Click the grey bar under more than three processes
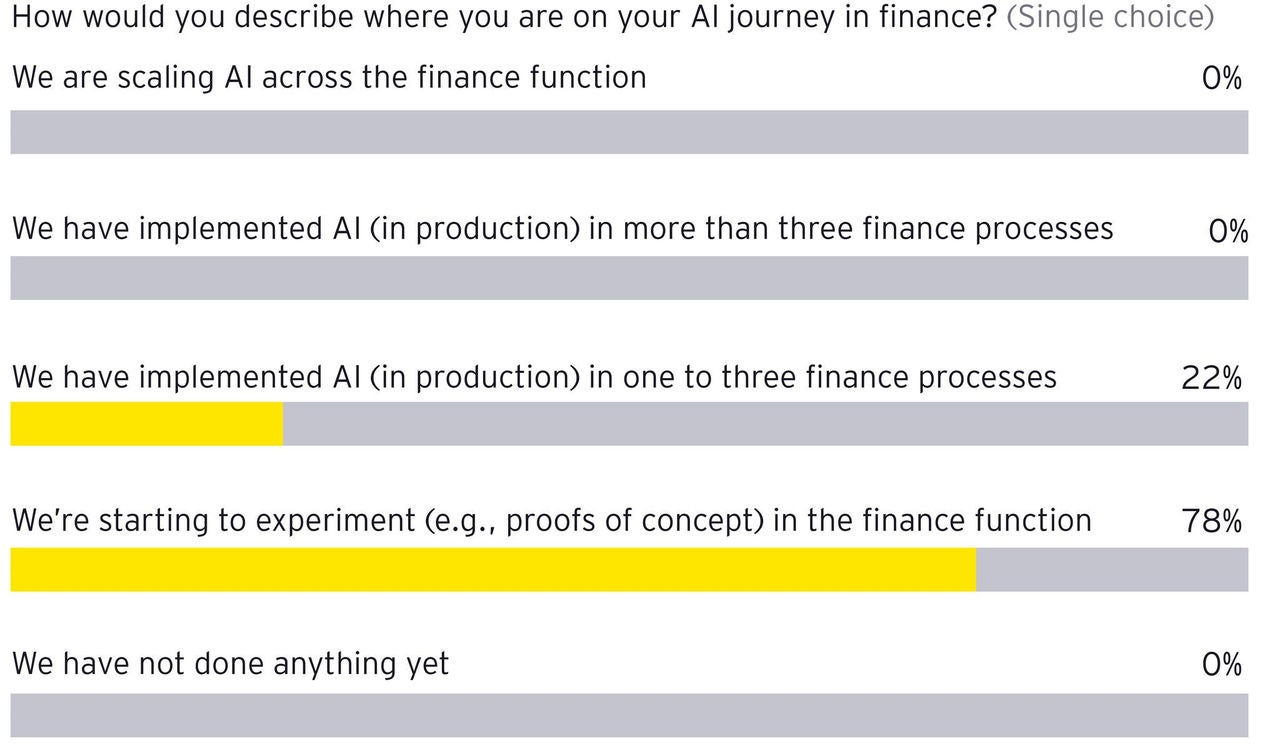This screenshot has width=1280, height=751. pos(629,278)
